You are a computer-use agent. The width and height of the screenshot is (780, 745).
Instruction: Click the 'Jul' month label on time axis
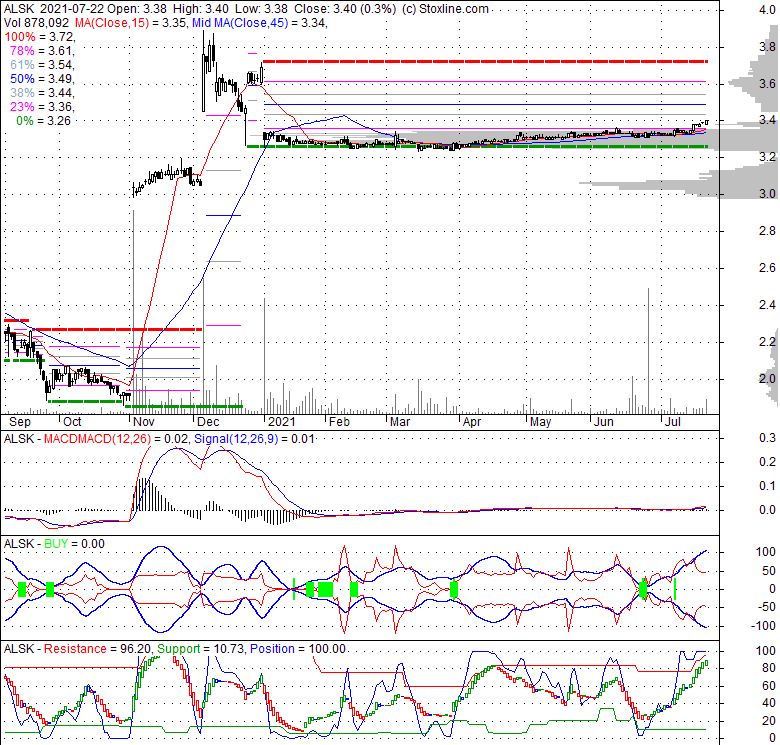coord(673,422)
